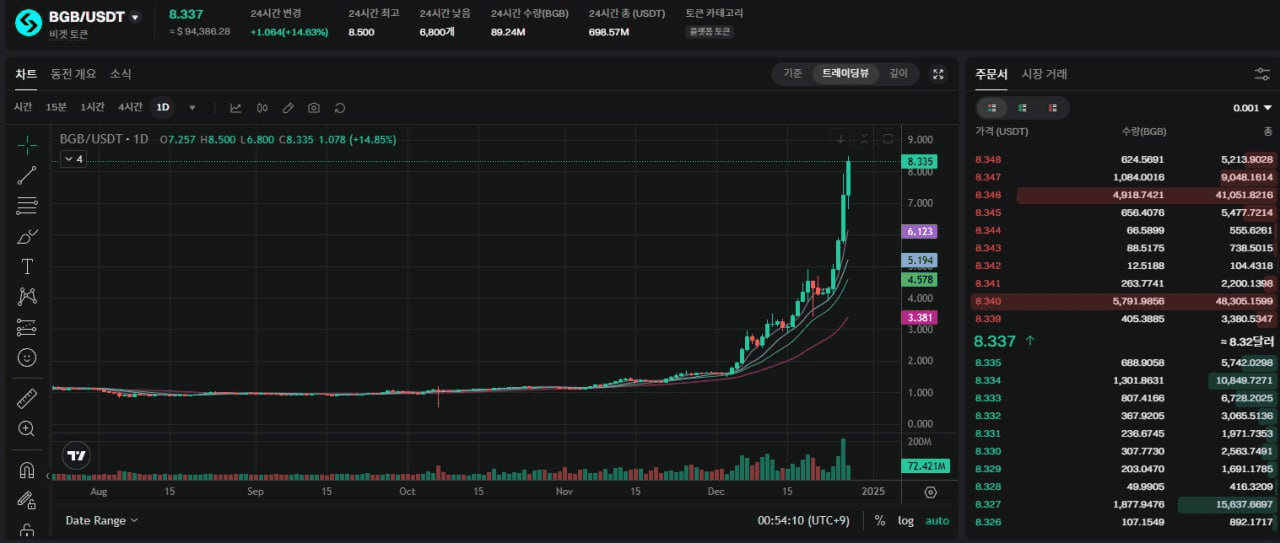The height and width of the screenshot is (543, 1280).
Task: Show sell orders only view
Action: click(x=1052, y=107)
